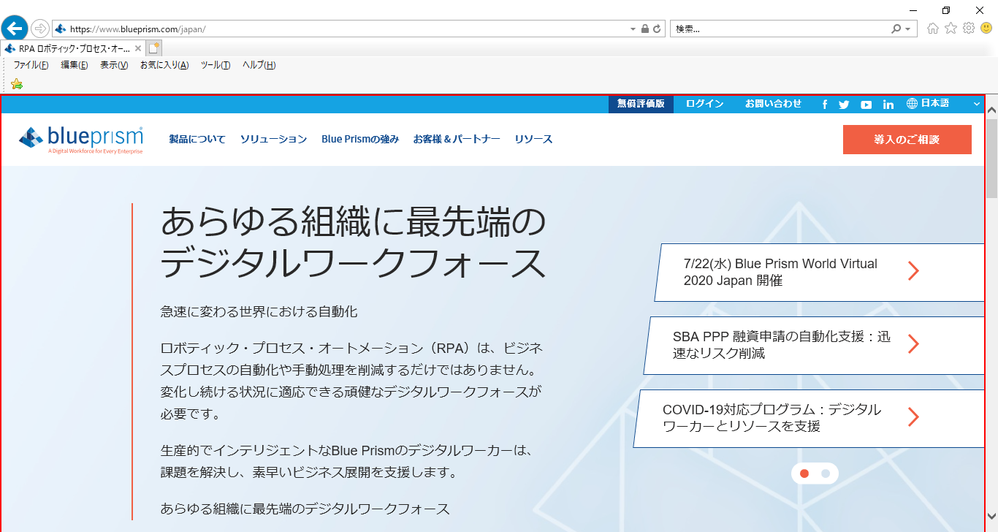Viewport: 998px width, 532px height.
Task: Minimize the browser window
Action: [913, 10]
